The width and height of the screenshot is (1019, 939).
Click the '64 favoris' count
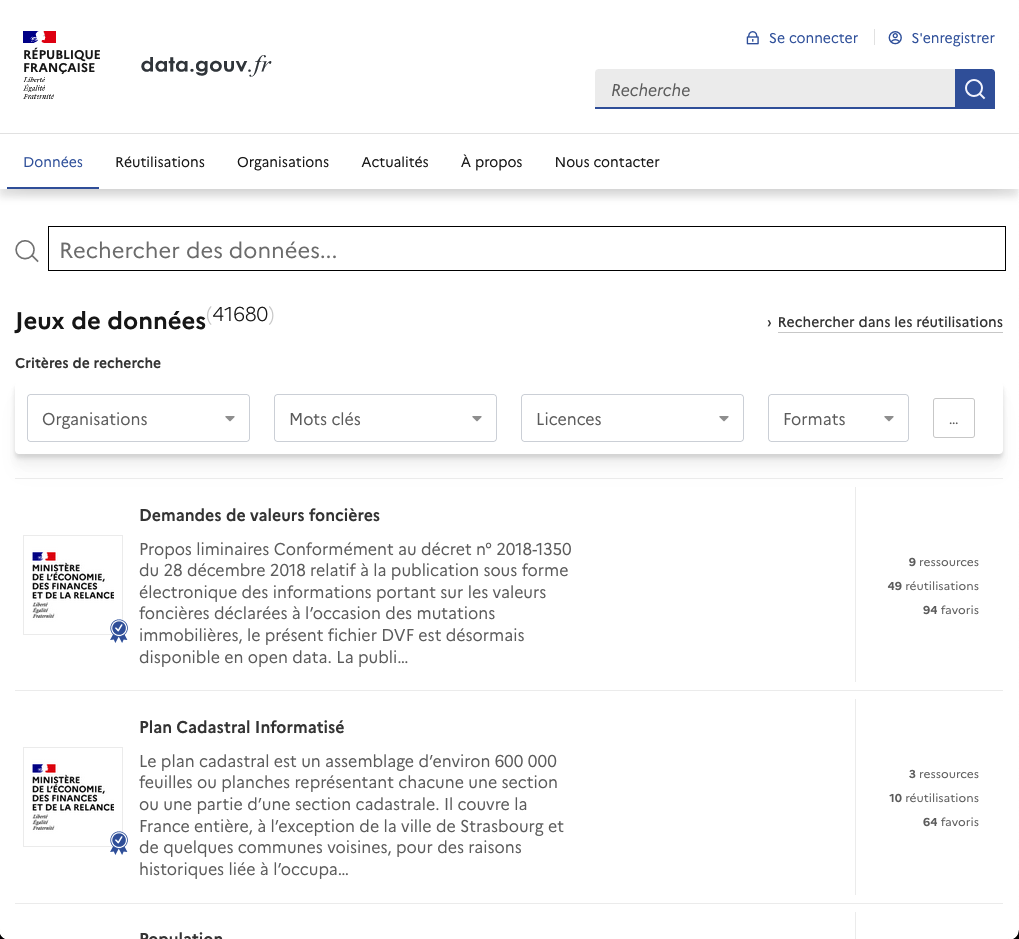[950, 822]
